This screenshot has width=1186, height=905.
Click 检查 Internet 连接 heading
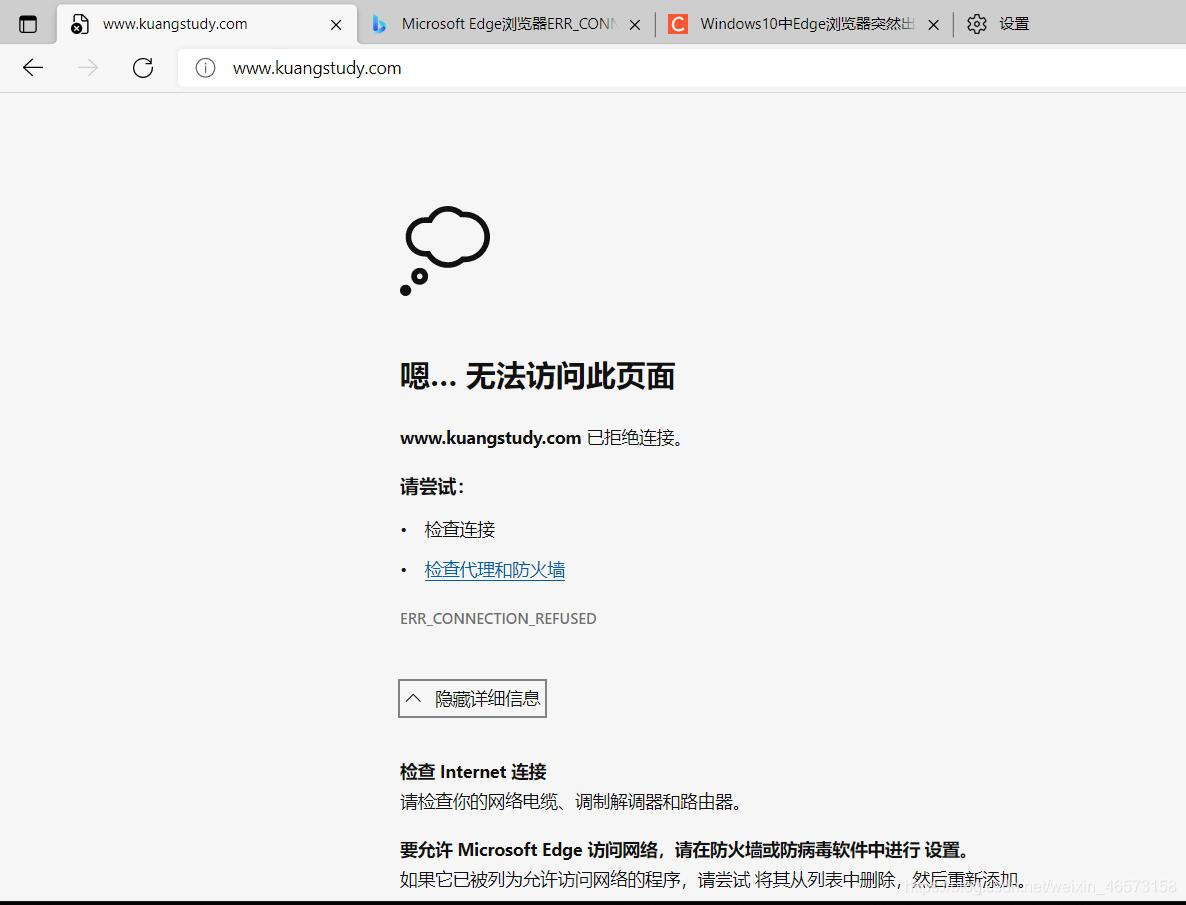(473, 772)
